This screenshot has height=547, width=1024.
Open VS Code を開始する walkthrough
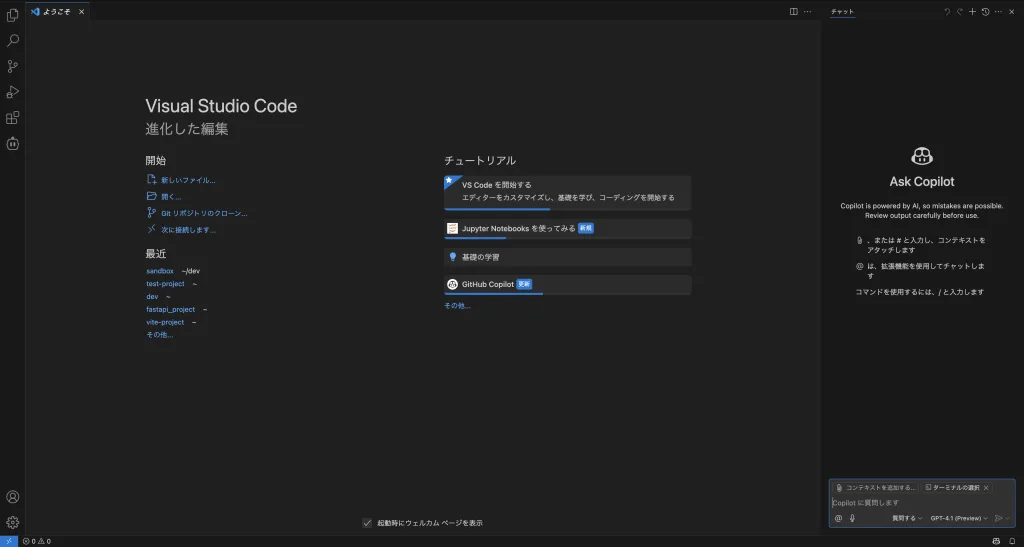pos(568,192)
